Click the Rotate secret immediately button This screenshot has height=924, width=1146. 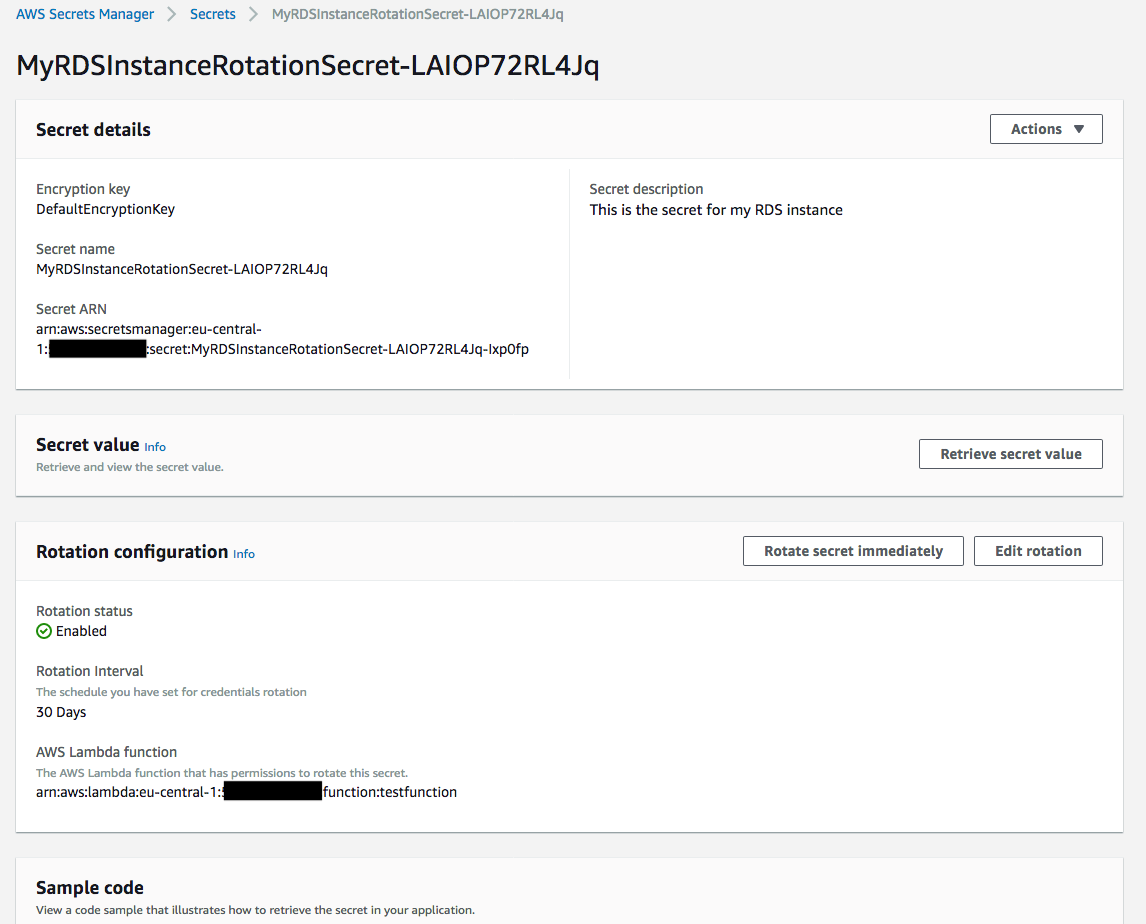(x=852, y=550)
